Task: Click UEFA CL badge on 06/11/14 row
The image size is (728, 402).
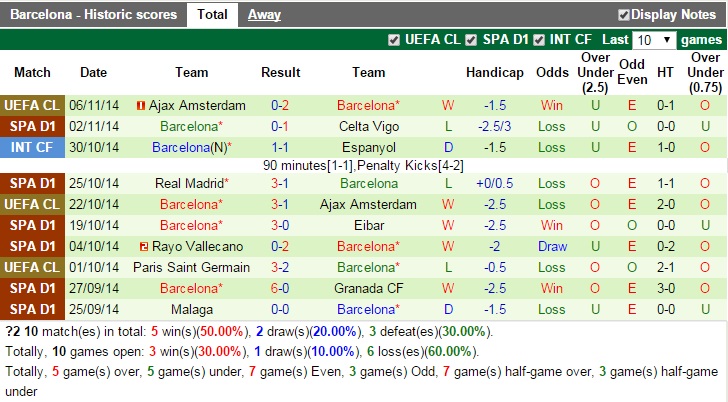Action: click(32, 105)
